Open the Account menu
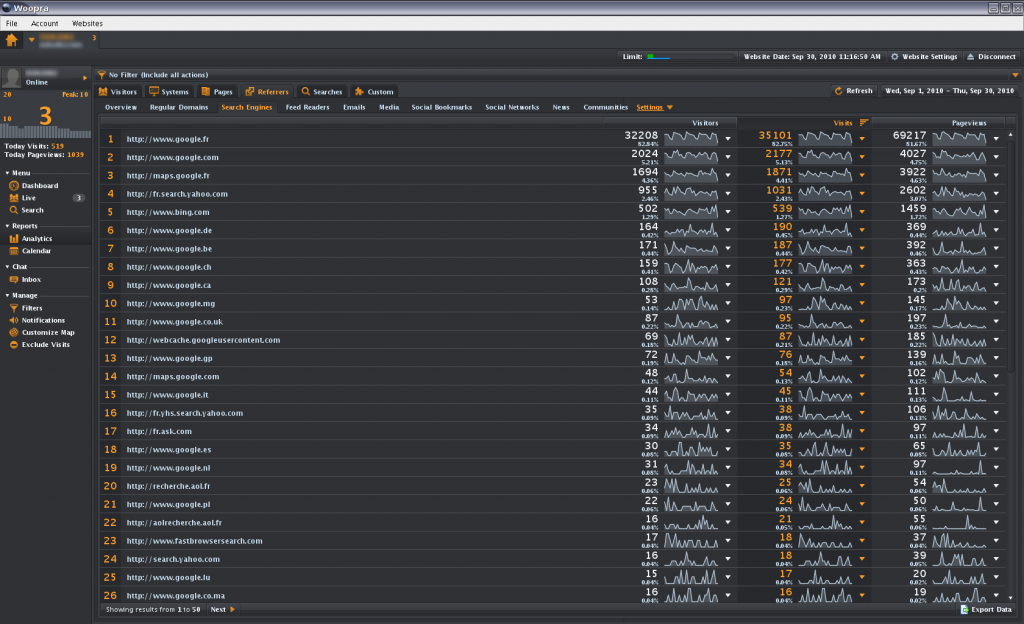Screen dimensions: 1024x624 pyautogui.click(x=44, y=23)
